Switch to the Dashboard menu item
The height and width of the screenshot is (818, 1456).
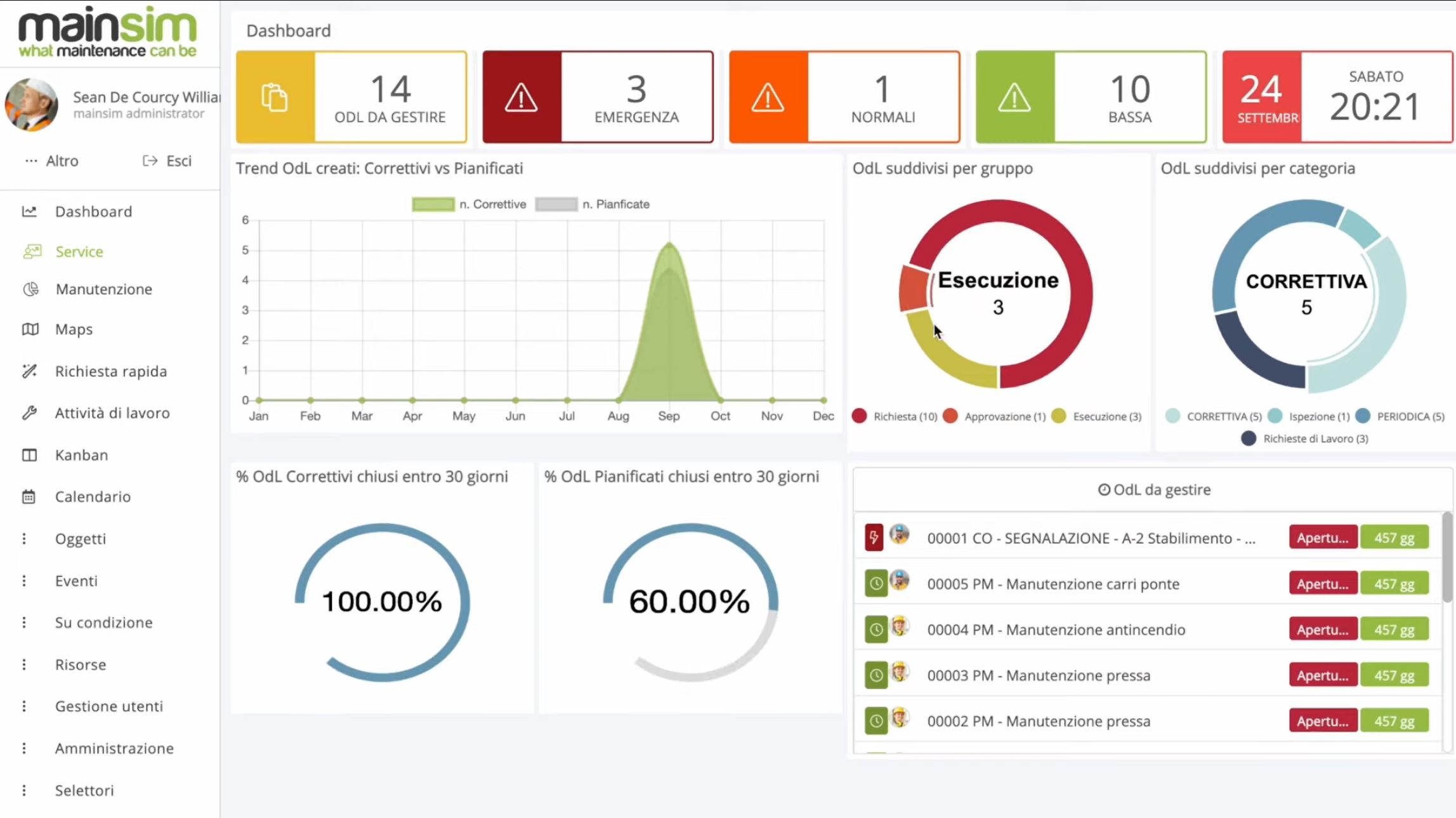pos(93,211)
